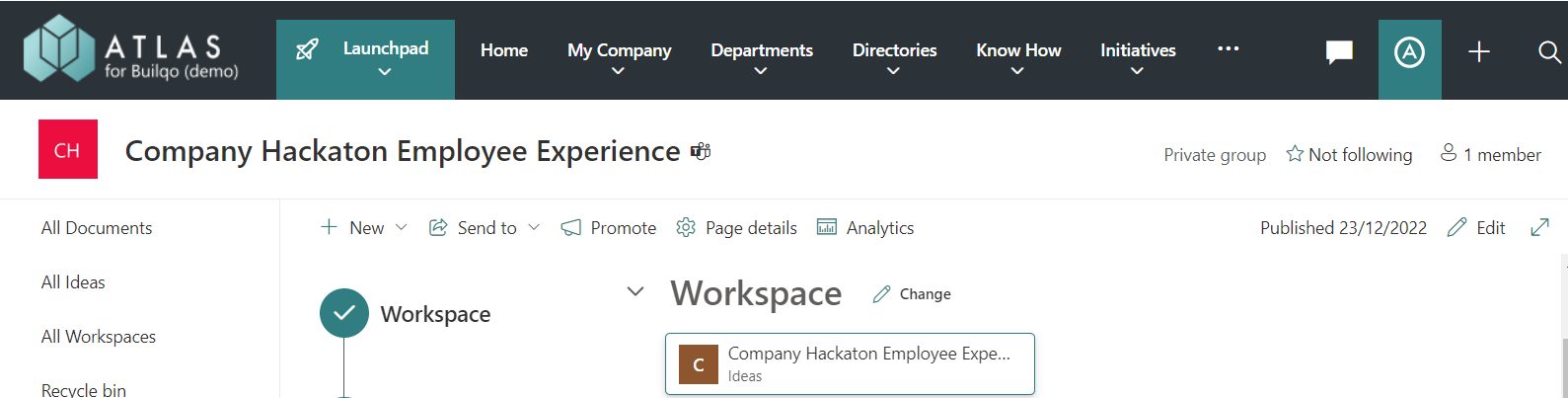1568x398 pixels.
Task: Collapse the Workspace section chevron
Action: pyautogui.click(x=635, y=291)
